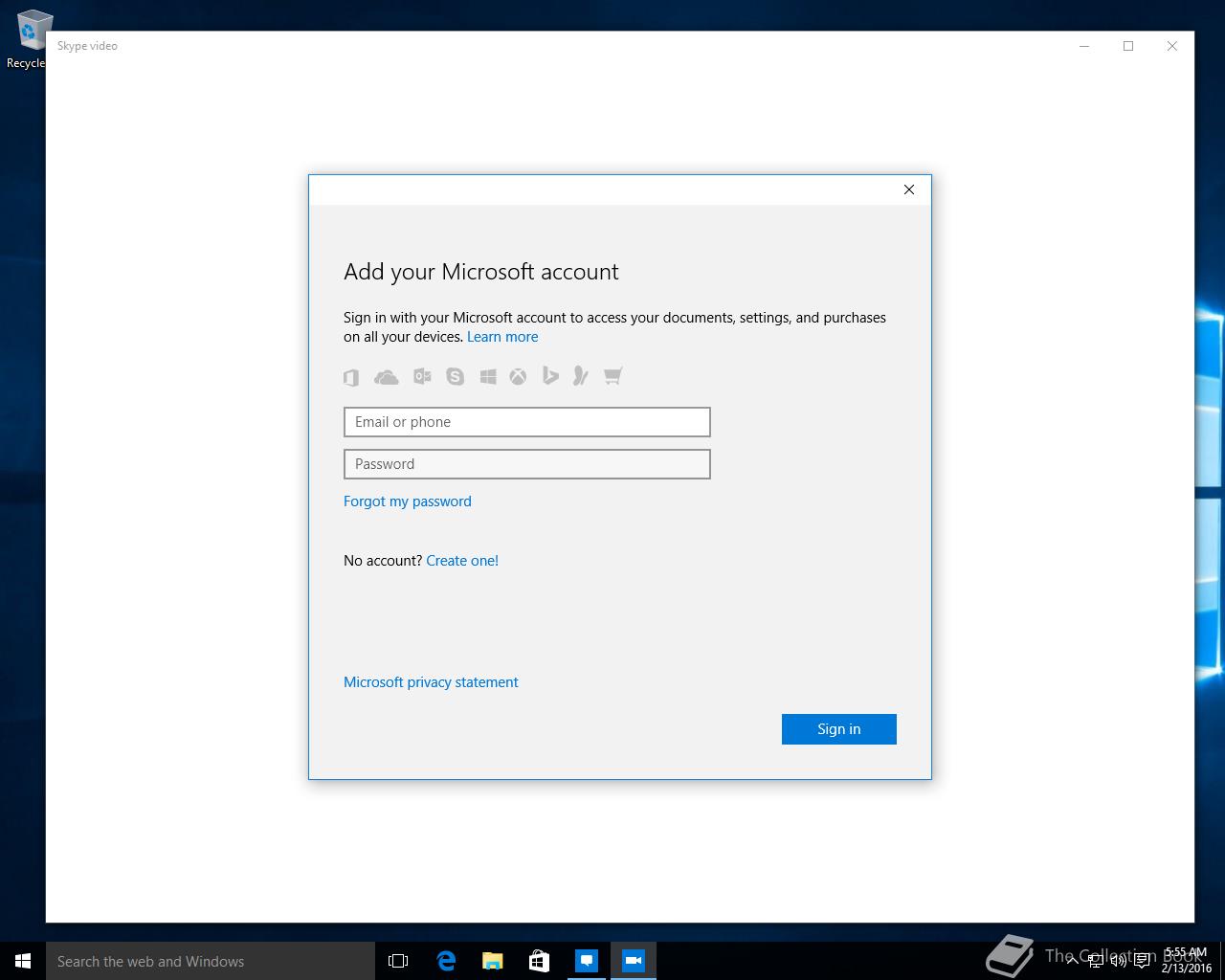Open the Learn more link

pos(502,337)
